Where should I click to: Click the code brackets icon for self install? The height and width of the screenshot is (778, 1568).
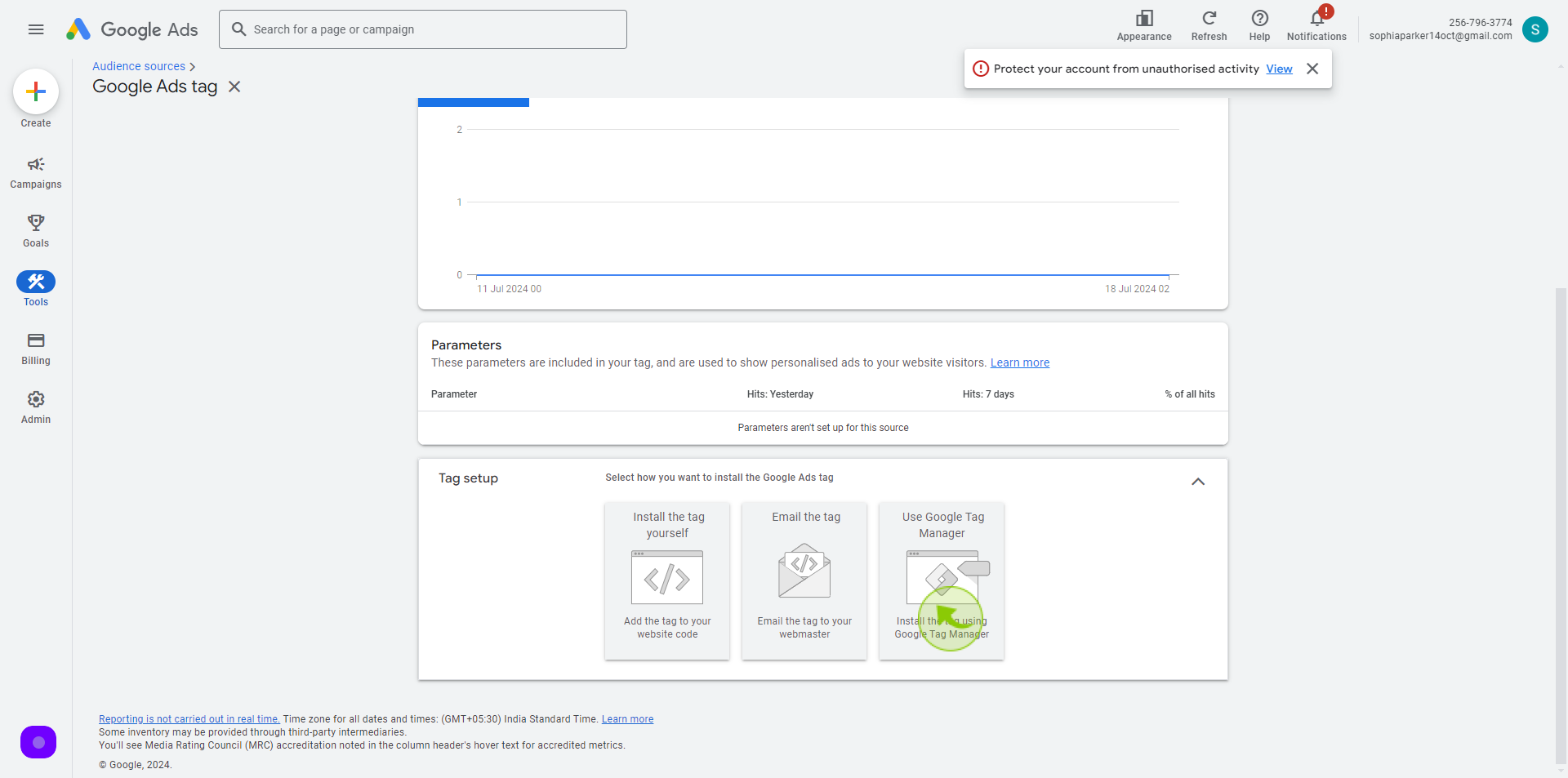[x=667, y=577]
